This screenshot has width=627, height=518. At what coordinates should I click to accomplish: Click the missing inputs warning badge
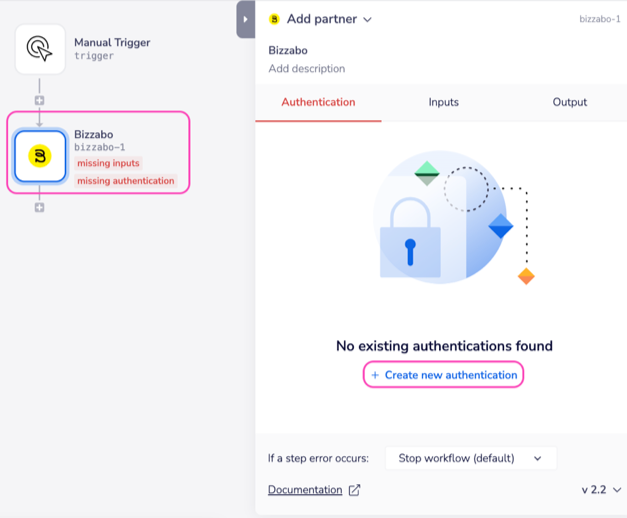108,163
